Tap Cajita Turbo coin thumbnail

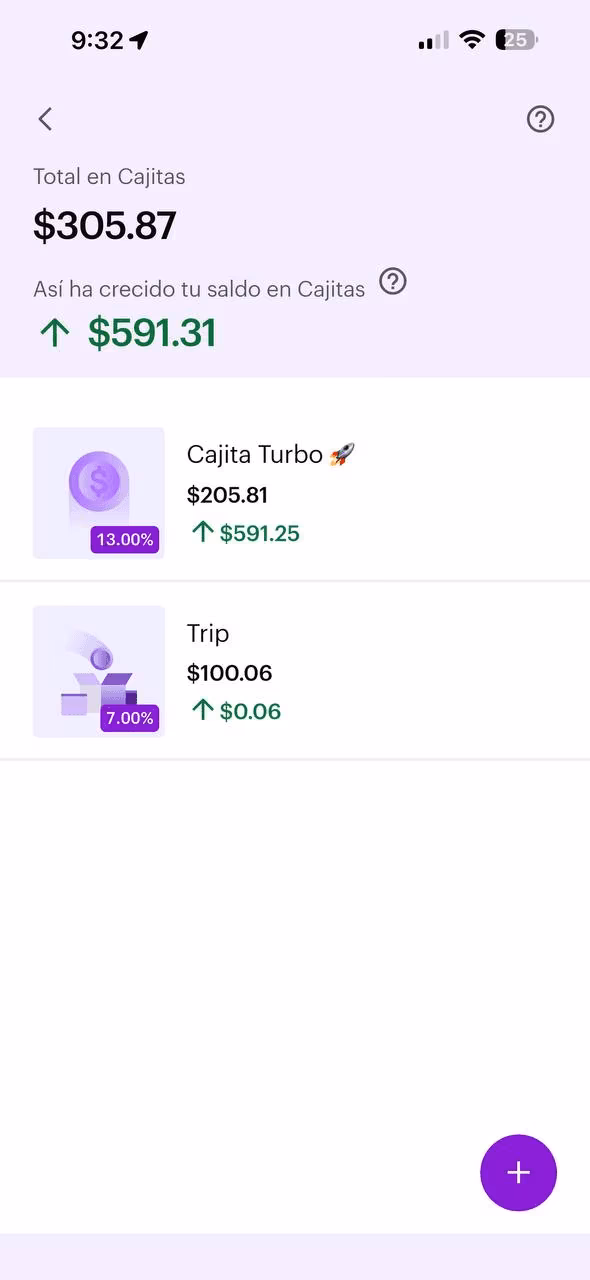(x=99, y=493)
